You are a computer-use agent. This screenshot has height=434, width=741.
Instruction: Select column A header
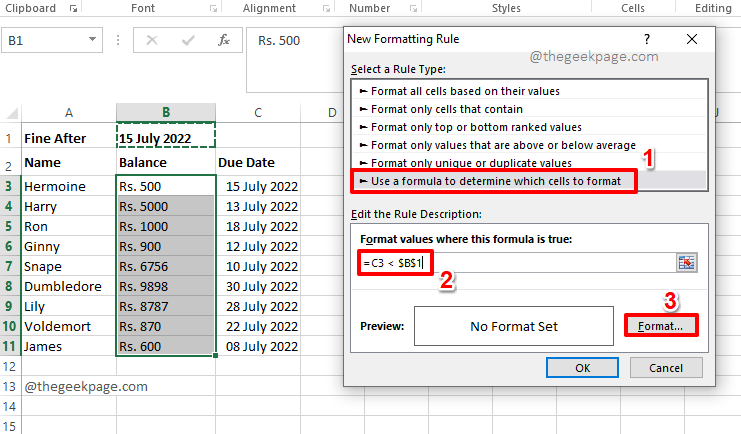68,112
